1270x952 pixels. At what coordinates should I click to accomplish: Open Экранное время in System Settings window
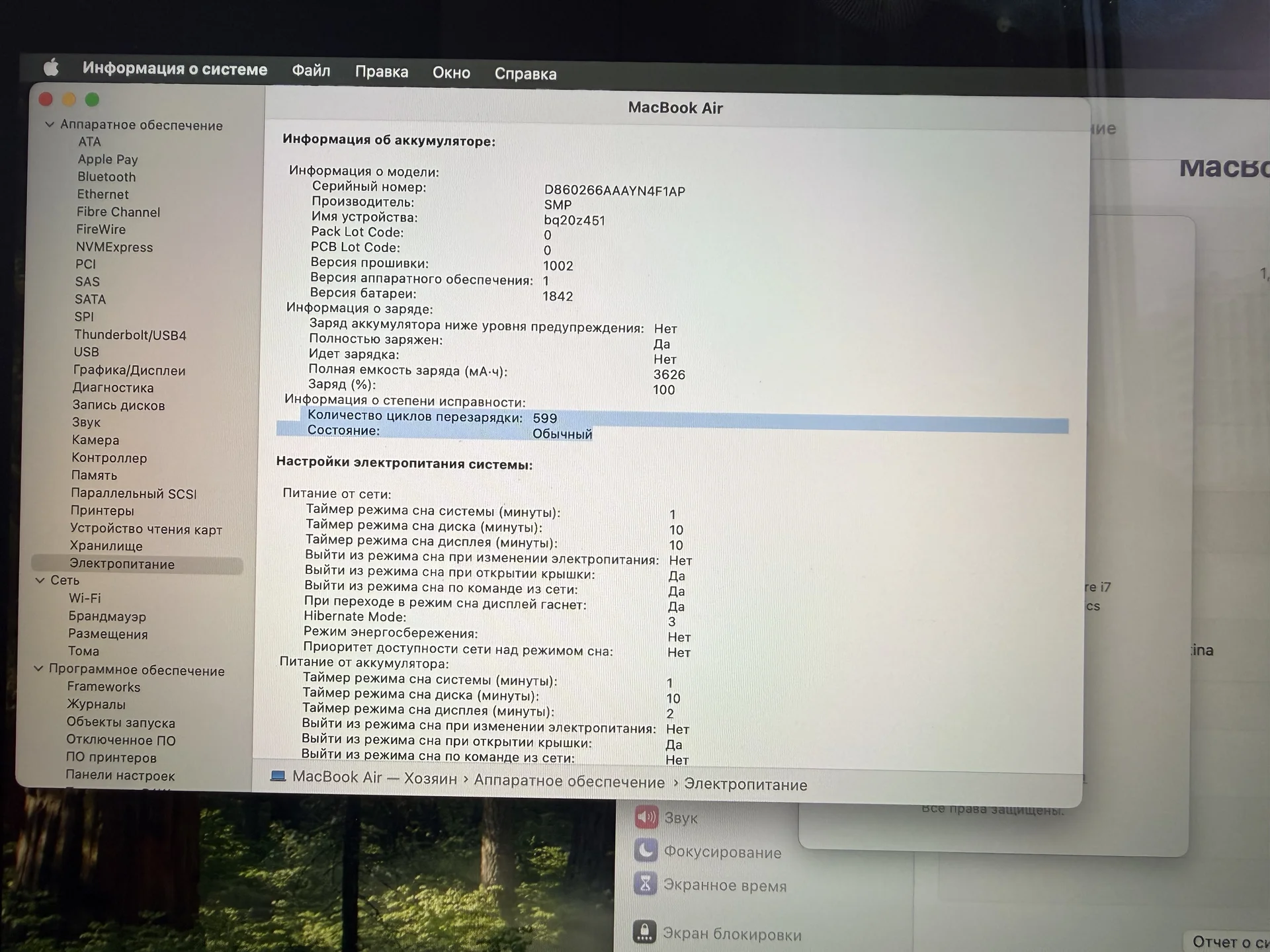(x=710, y=885)
